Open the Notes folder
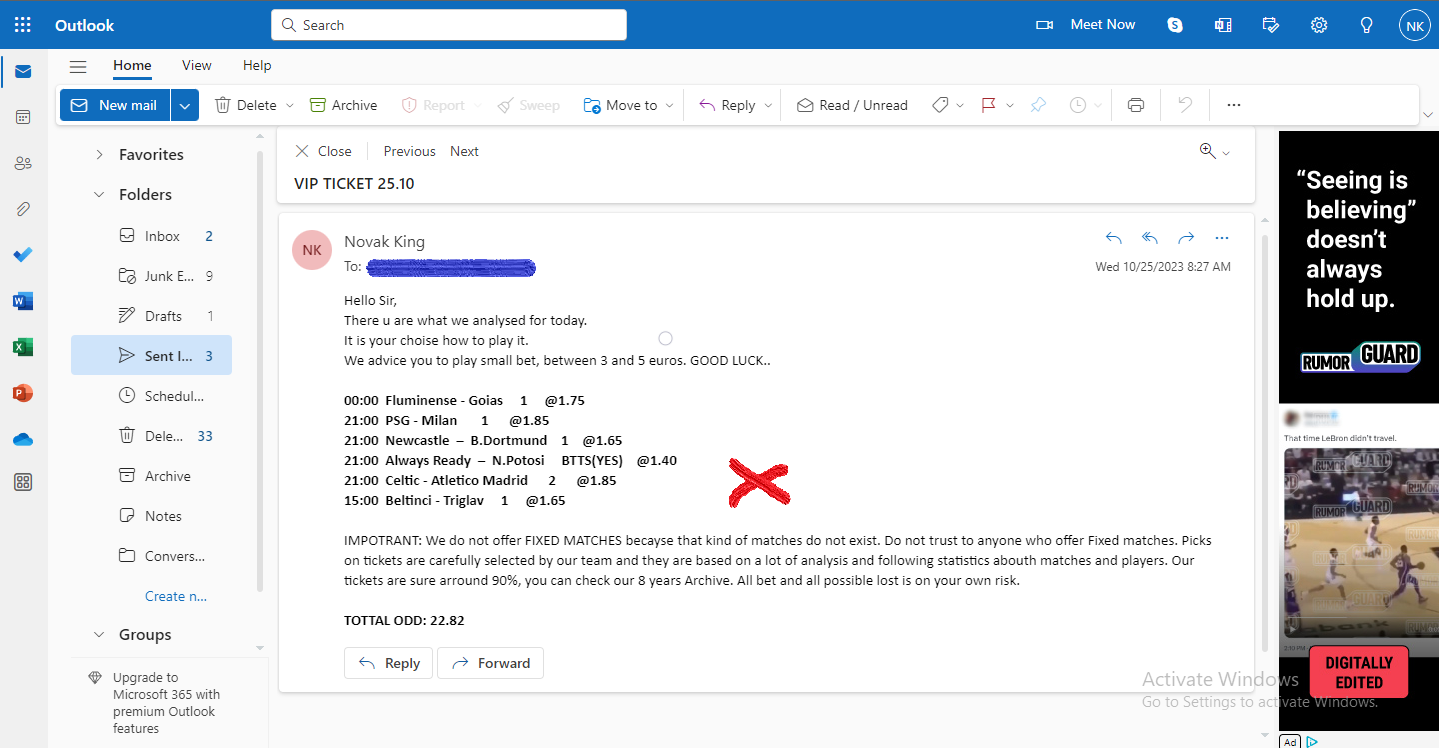Image resolution: width=1439 pixels, height=748 pixels. click(151, 516)
